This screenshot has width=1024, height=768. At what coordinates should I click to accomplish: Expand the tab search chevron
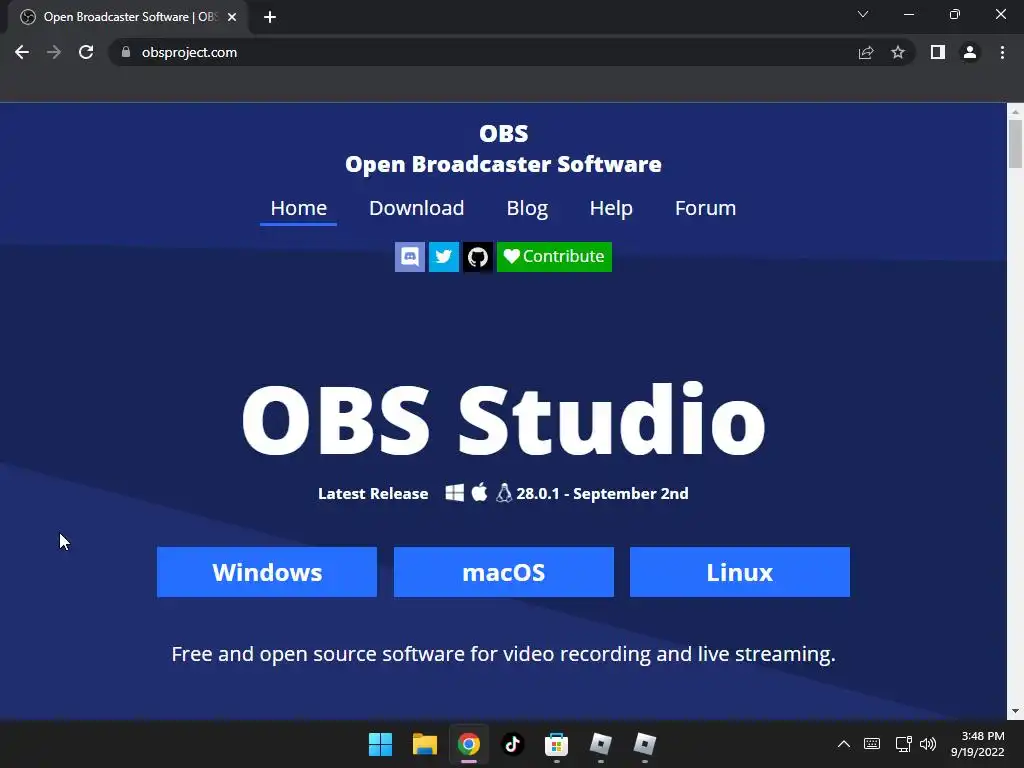863,14
